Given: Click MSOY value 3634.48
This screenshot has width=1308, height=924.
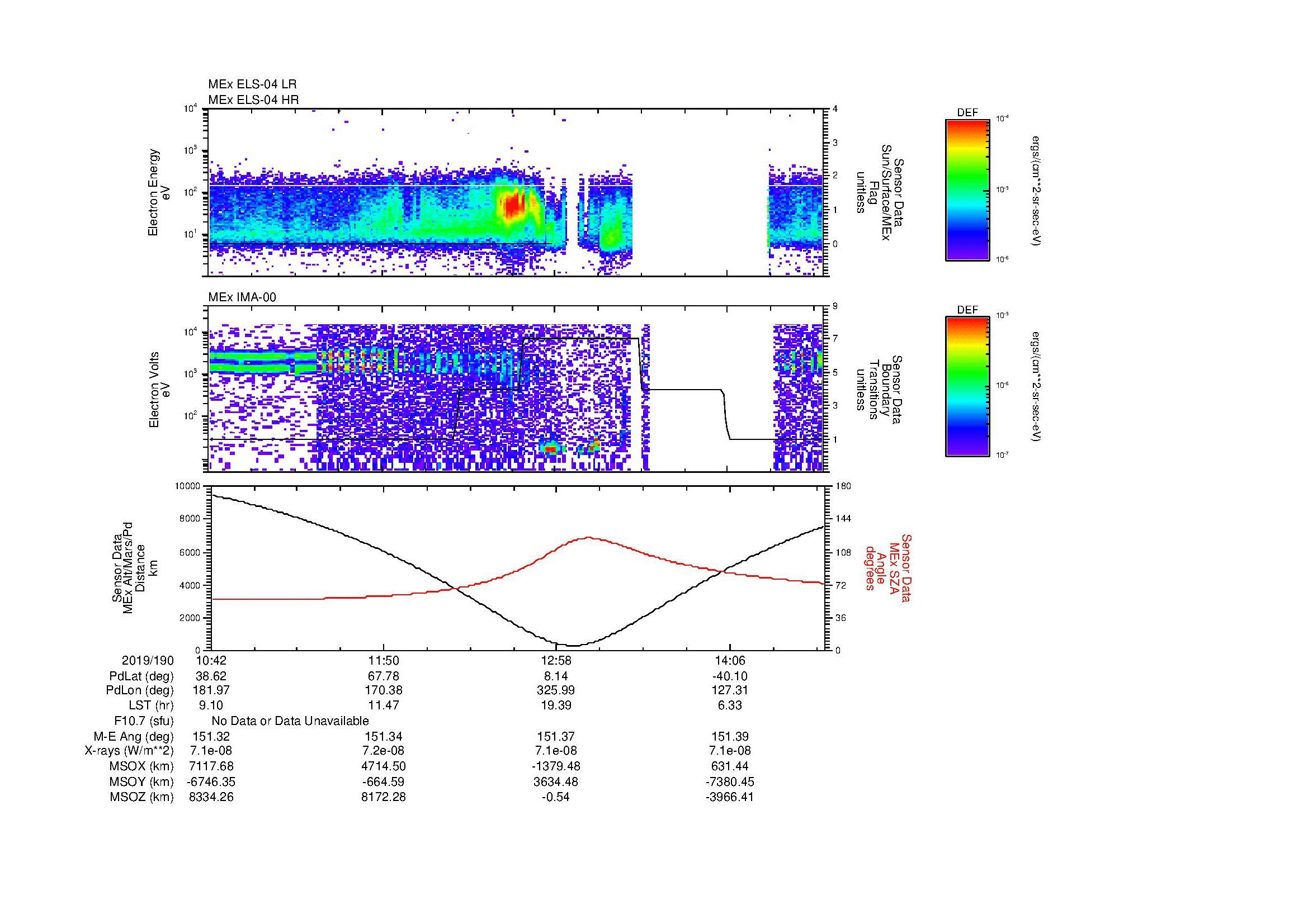Looking at the screenshot, I should click(x=556, y=781).
